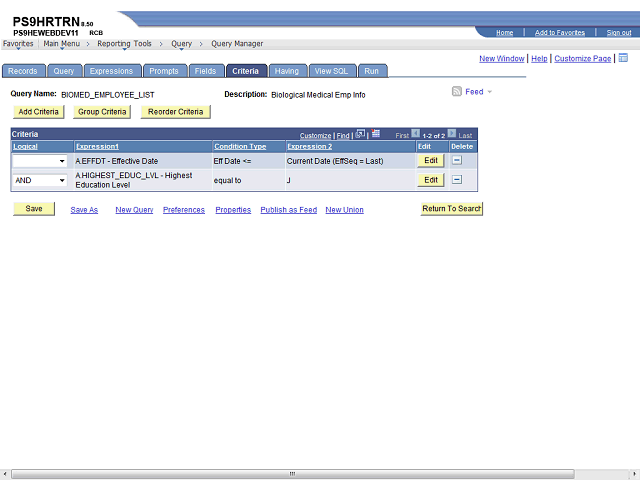The height and width of the screenshot is (480, 640).
Task: Click Customize link in Criteria header
Action: pyautogui.click(x=316, y=136)
